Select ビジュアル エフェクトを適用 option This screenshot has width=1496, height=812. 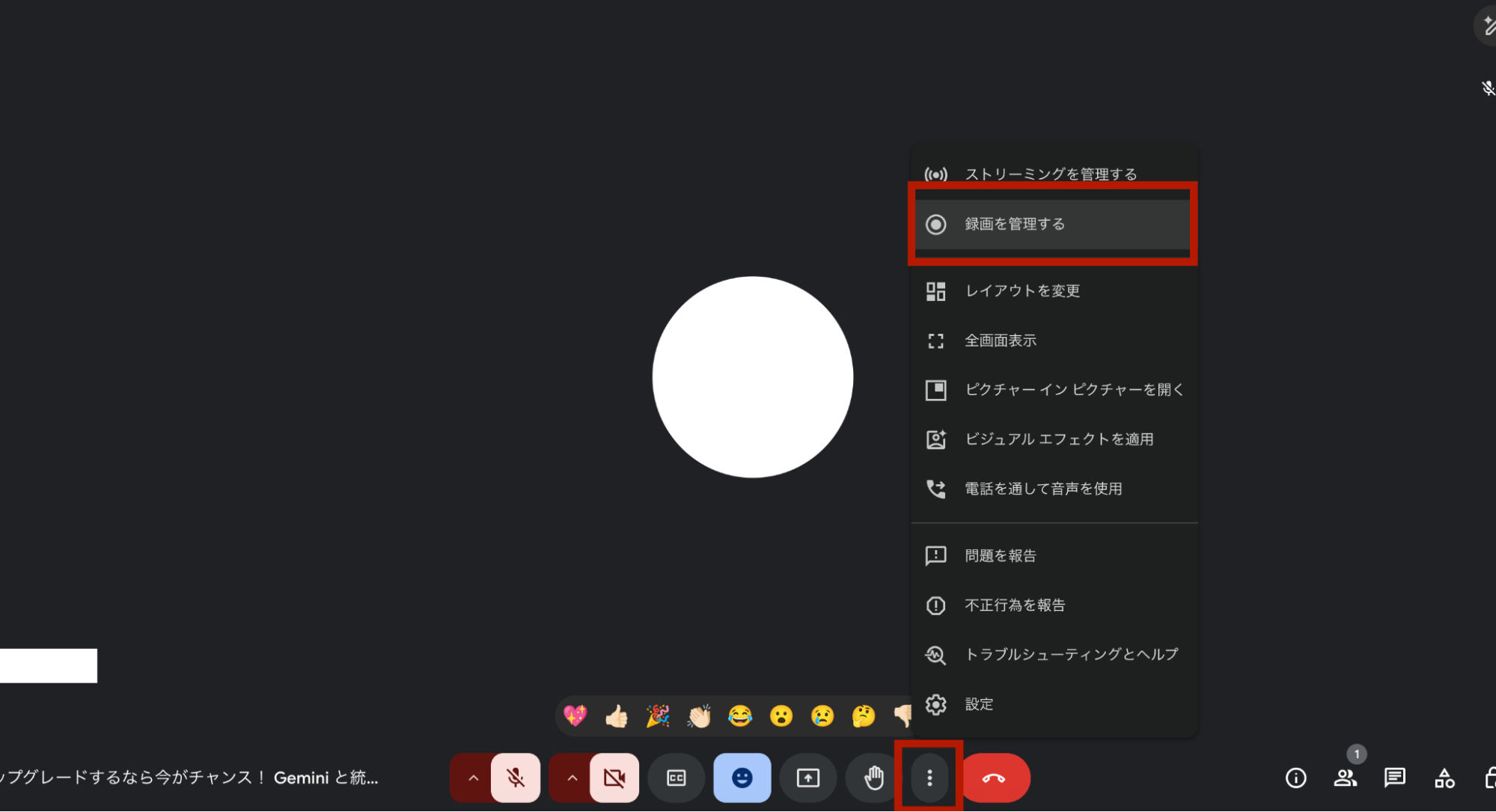click(x=1054, y=439)
